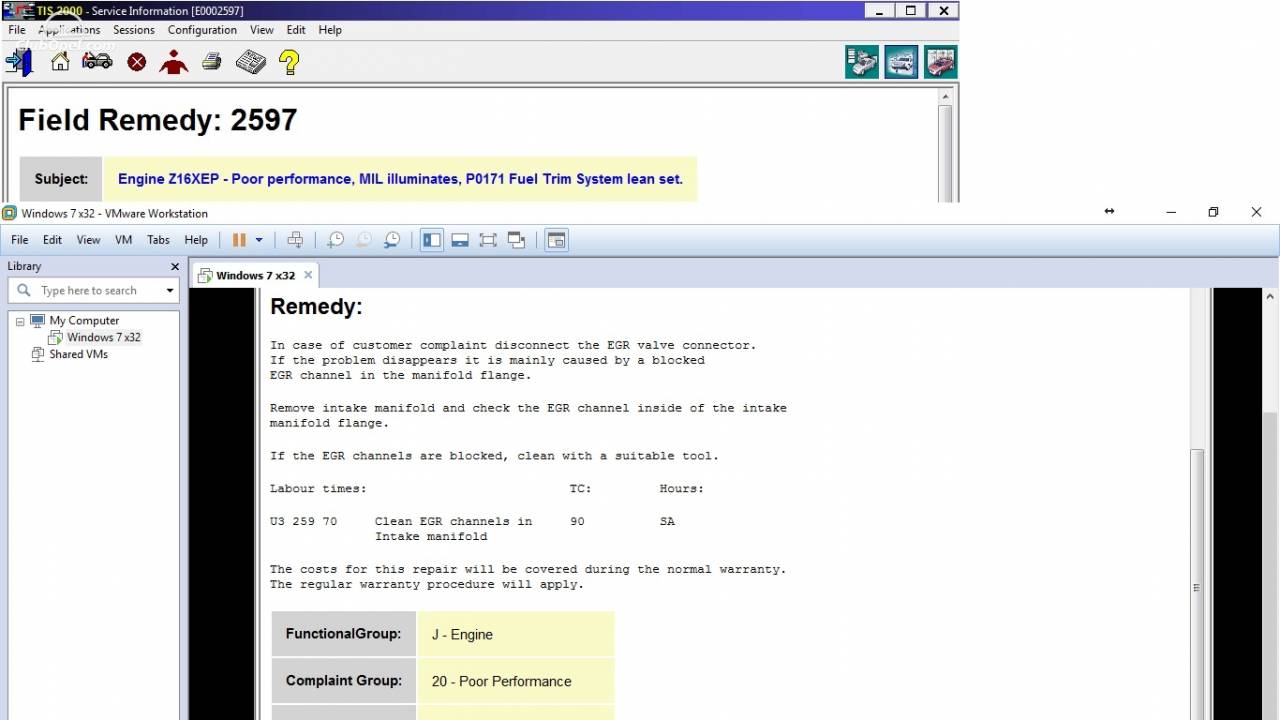The height and width of the screenshot is (720, 1280).
Task: Send Ctrl+Alt+Del to the guest icon
Action: coord(295,240)
